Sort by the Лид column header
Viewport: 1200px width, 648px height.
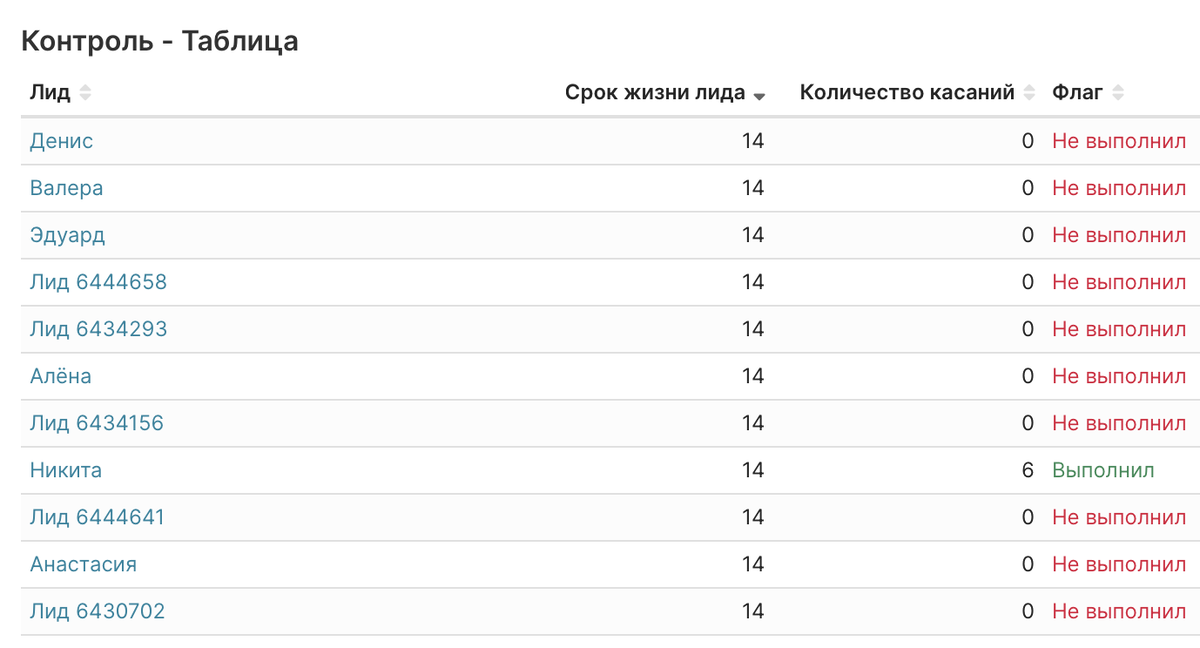click(50, 93)
